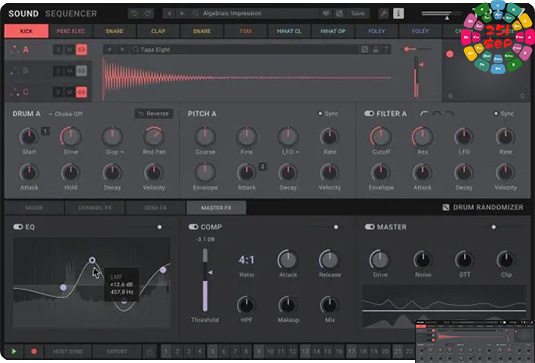Enable Sync in the Filter A section

(x=504, y=114)
